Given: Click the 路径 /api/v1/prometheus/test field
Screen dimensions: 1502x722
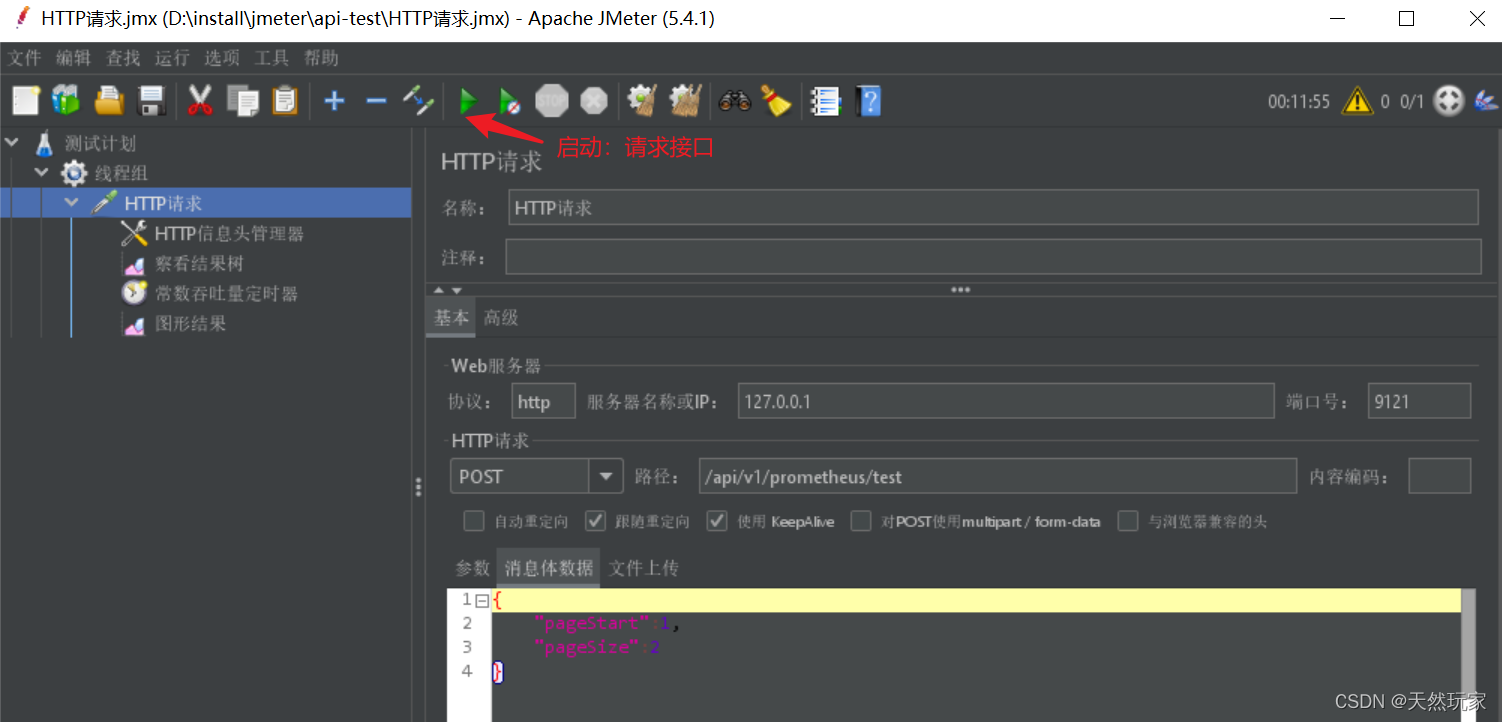Looking at the screenshot, I should click(x=998, y=477).
